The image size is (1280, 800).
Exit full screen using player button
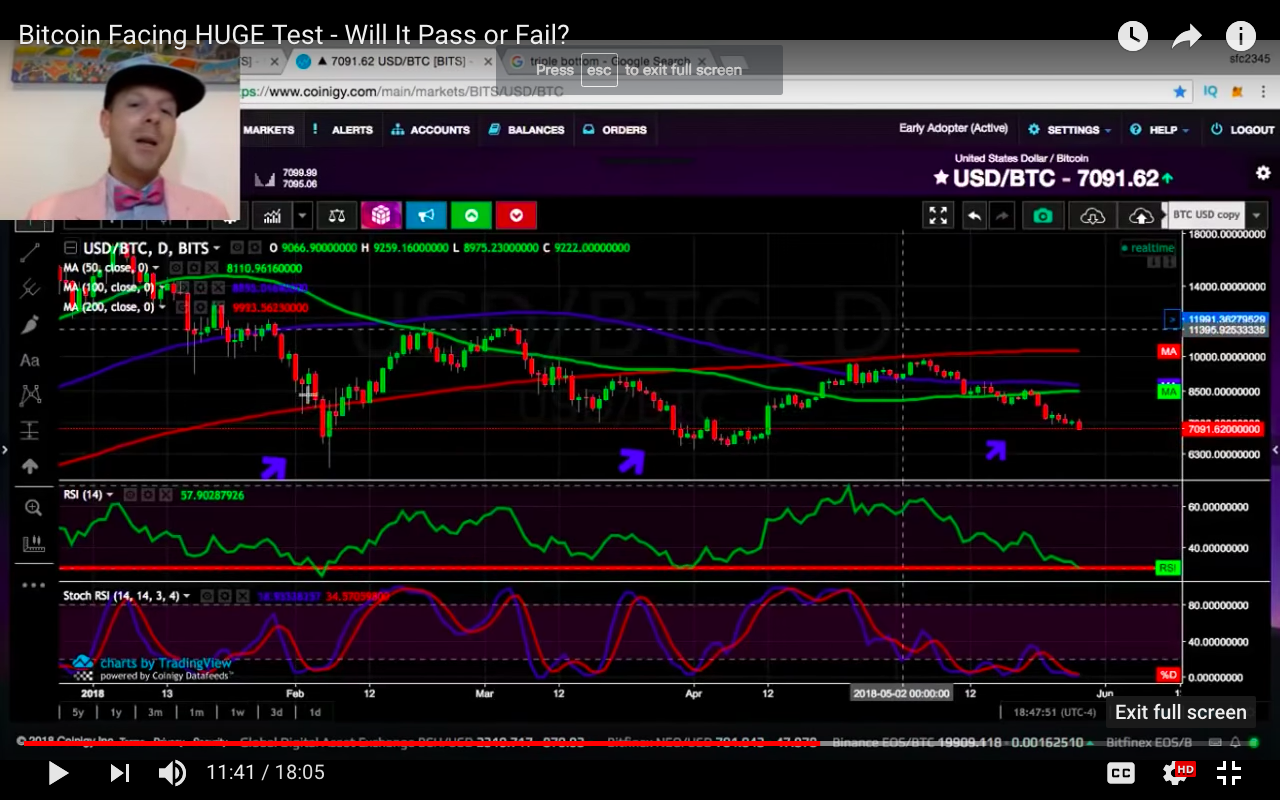point(1229,772)
